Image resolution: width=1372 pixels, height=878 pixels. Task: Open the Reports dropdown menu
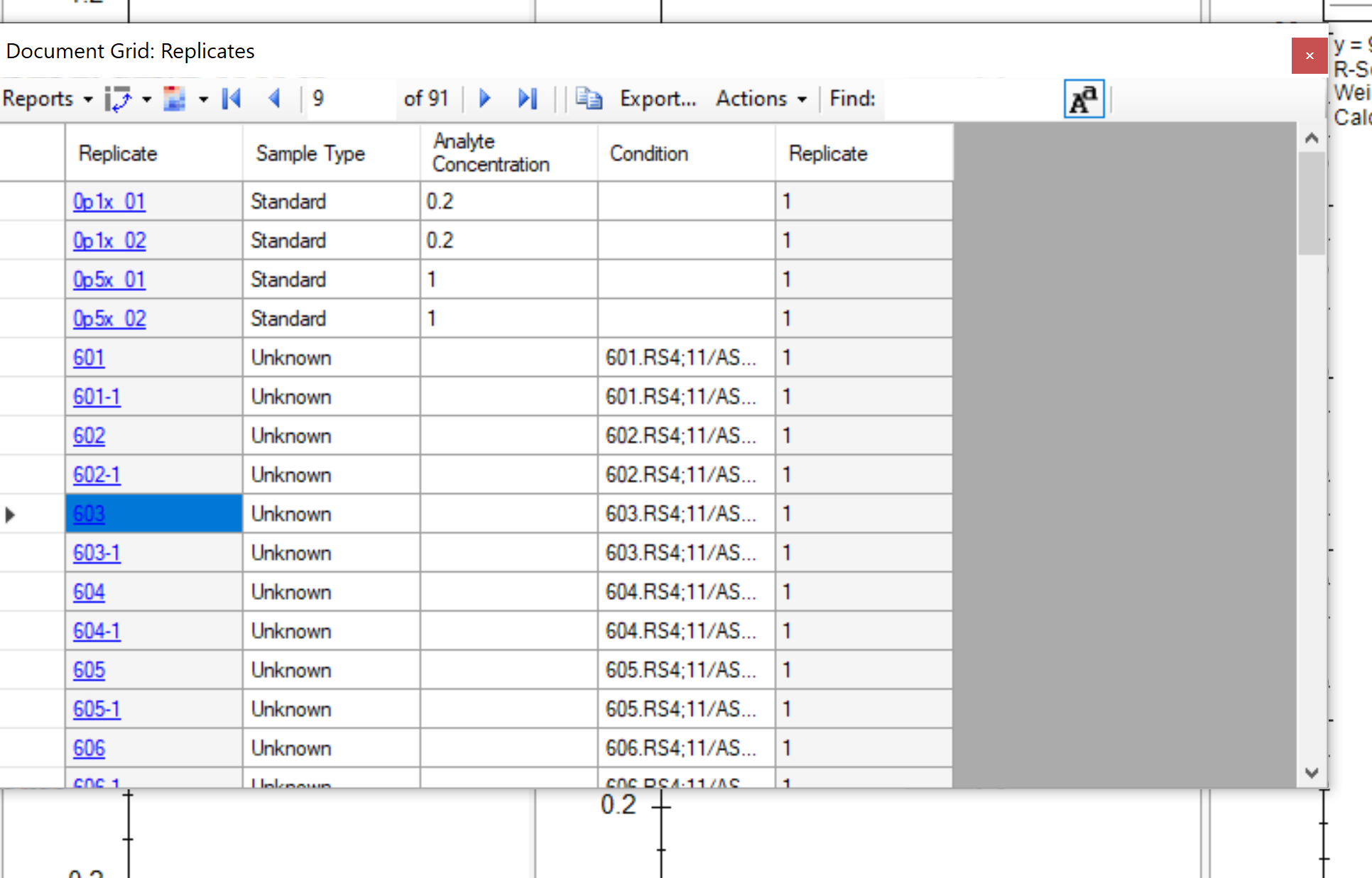tap(48, 99)
